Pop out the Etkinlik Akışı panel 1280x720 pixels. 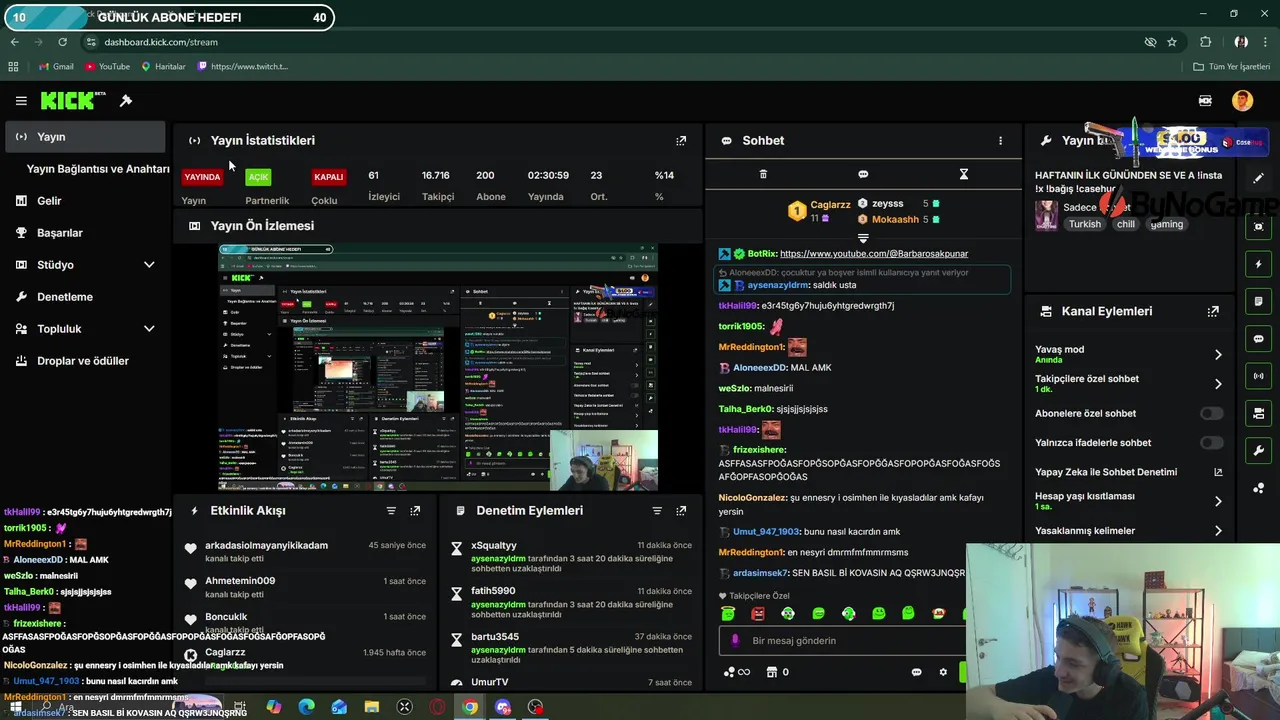tap(415, 511)
